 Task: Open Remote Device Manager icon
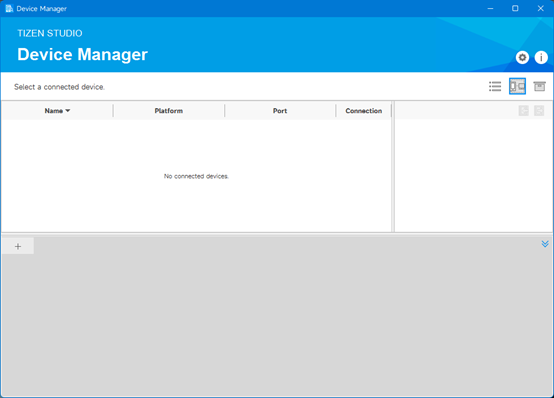(517, 86)
